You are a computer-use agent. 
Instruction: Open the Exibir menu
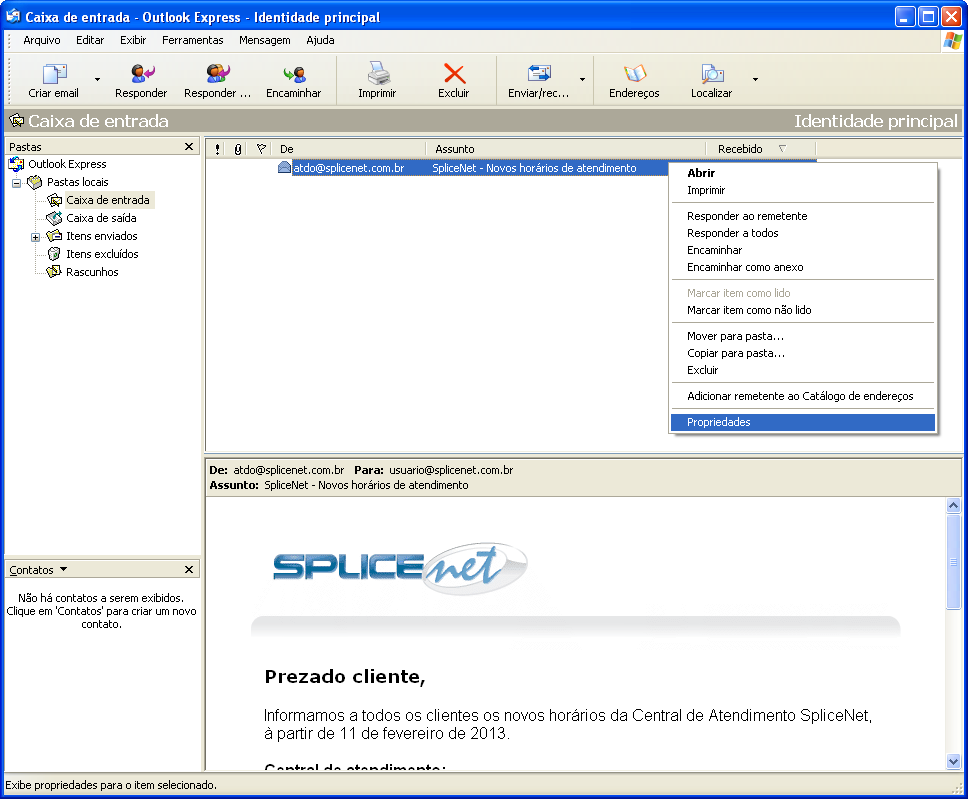(133, 40)
